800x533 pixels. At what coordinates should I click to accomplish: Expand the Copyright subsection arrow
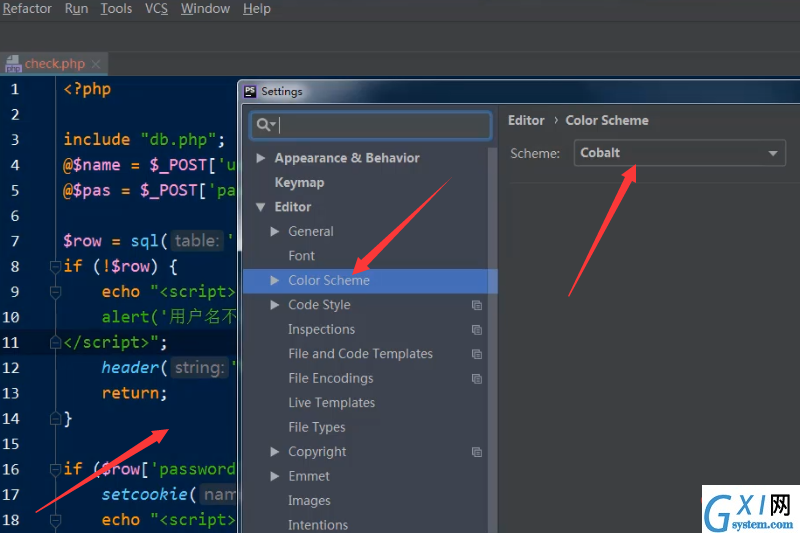point(274,452)
